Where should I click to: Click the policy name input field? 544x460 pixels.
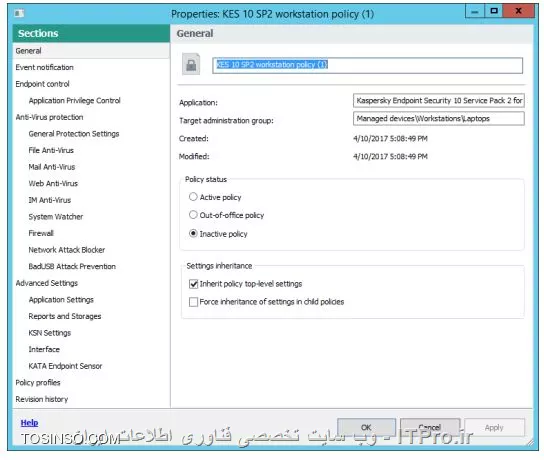click(x=367, y=65)
